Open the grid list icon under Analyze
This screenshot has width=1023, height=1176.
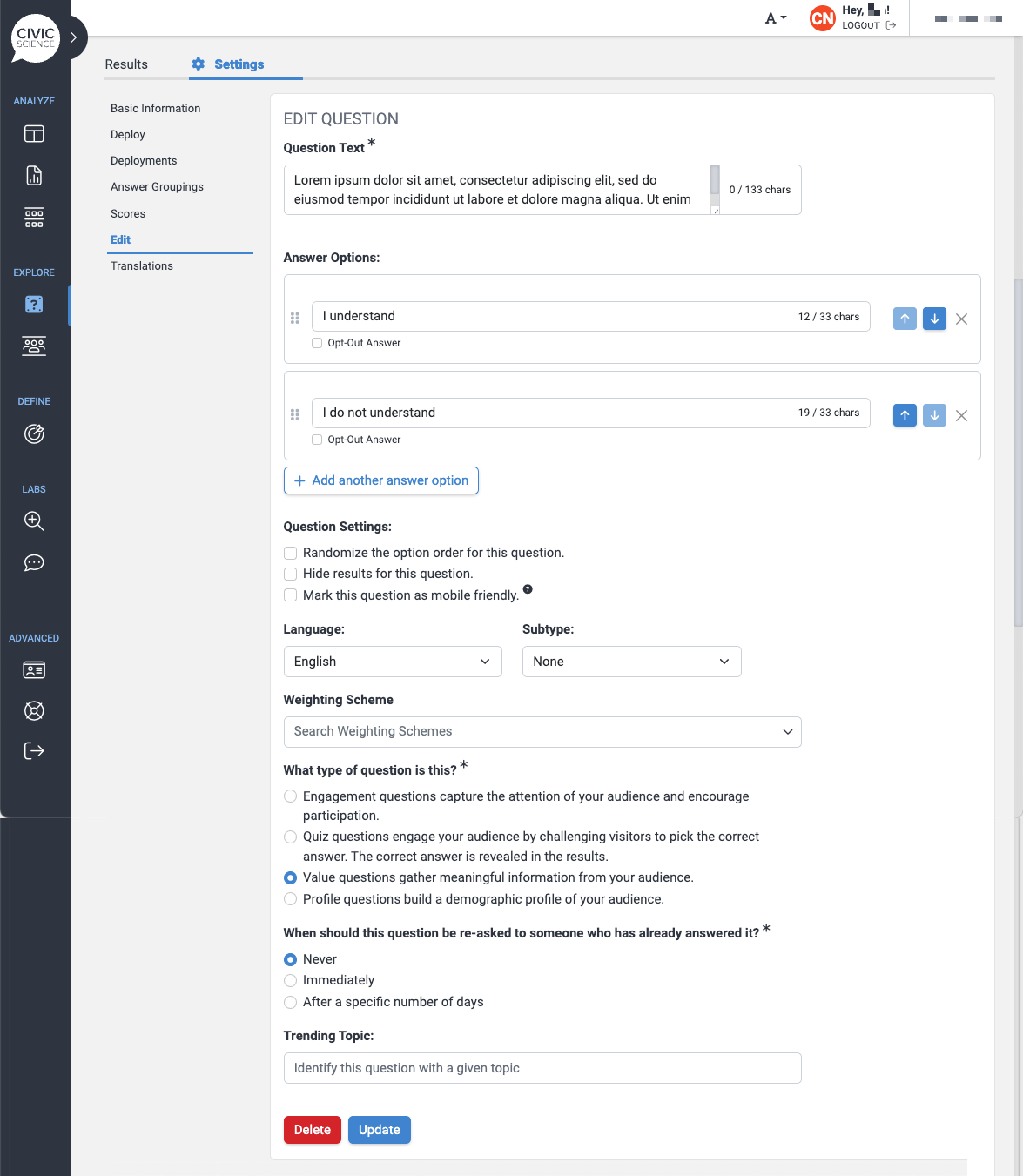pos(34,218)
